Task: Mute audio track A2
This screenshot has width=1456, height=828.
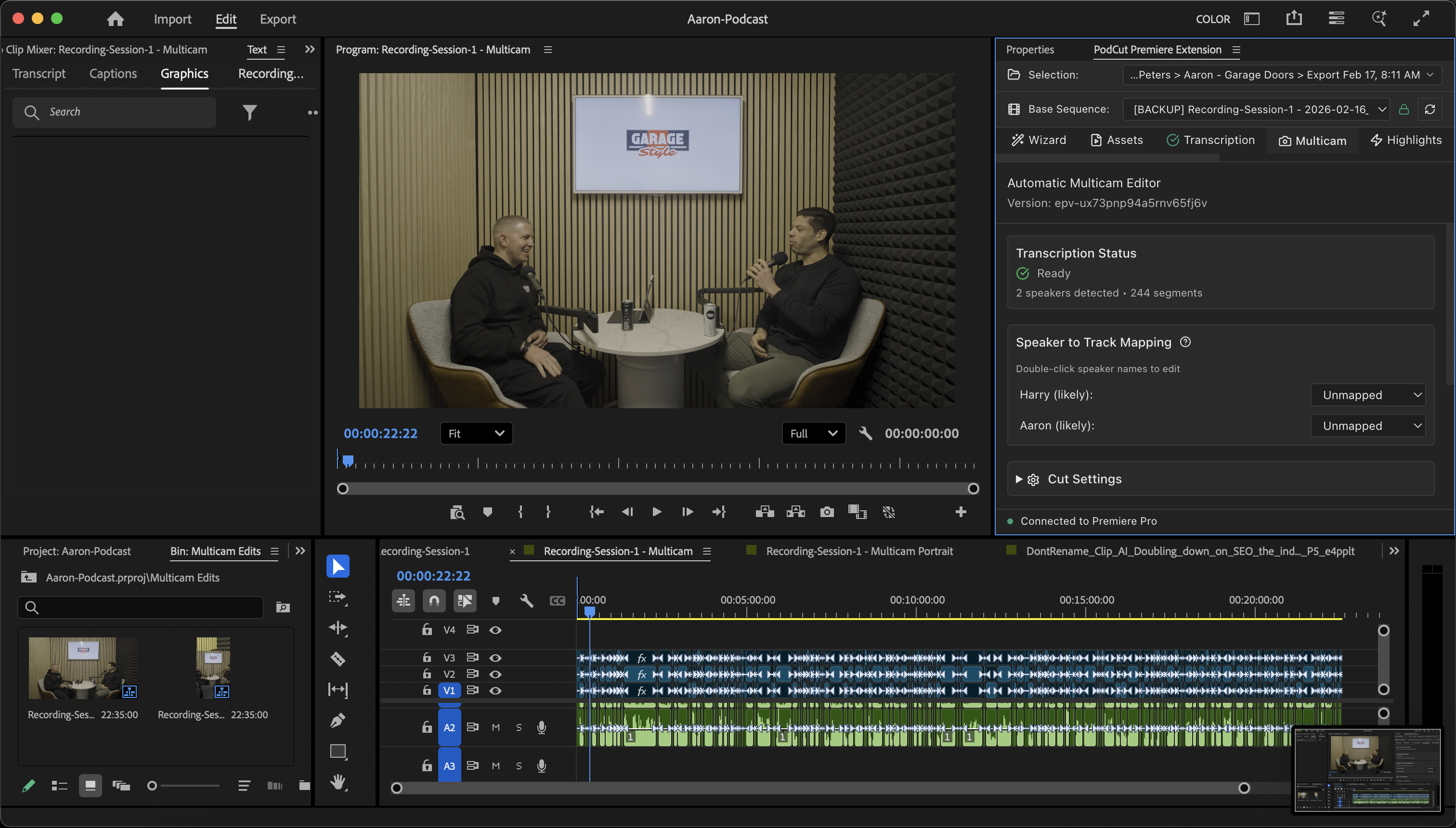Action: tap(495, 727)
